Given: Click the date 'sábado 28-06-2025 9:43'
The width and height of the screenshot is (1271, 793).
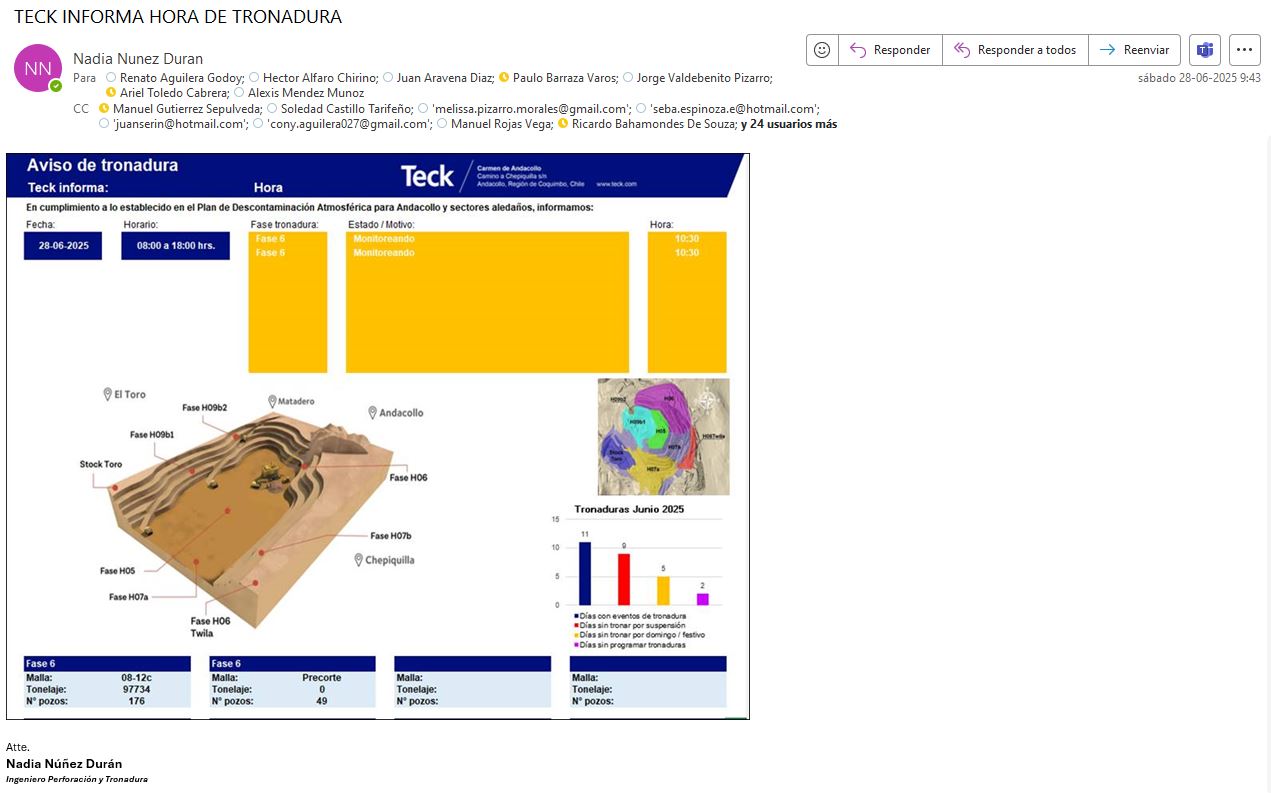Looking at the screenshot, I should [x=1199, y=78].
